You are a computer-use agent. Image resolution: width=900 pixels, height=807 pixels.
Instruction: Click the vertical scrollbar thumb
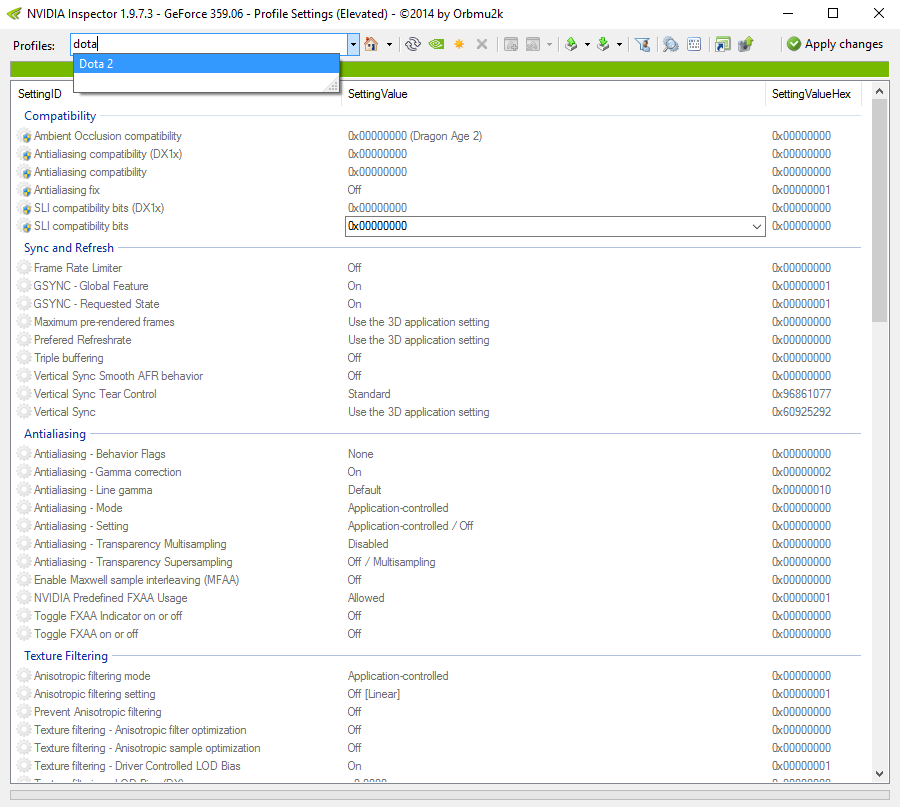[x=879, y=211]
